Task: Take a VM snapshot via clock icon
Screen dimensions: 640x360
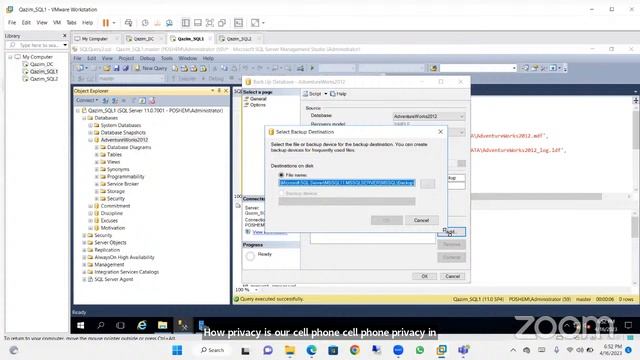Action: point(145,23)
